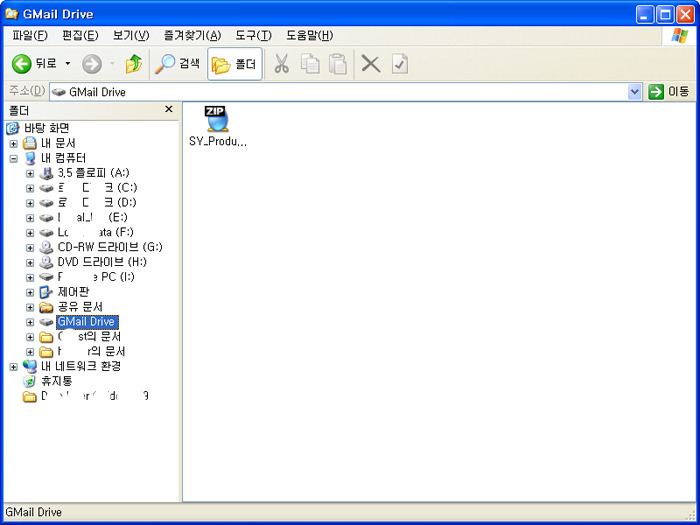Viewport: 700px width, 525px height.
Task: Select the 공유 문서 folder icon
Action: (46, 307)
